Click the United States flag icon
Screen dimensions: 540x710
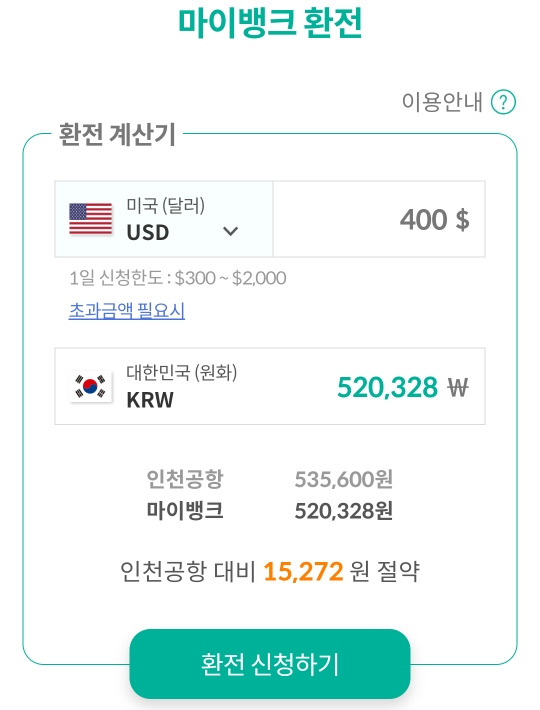click(x=91, y=219)
